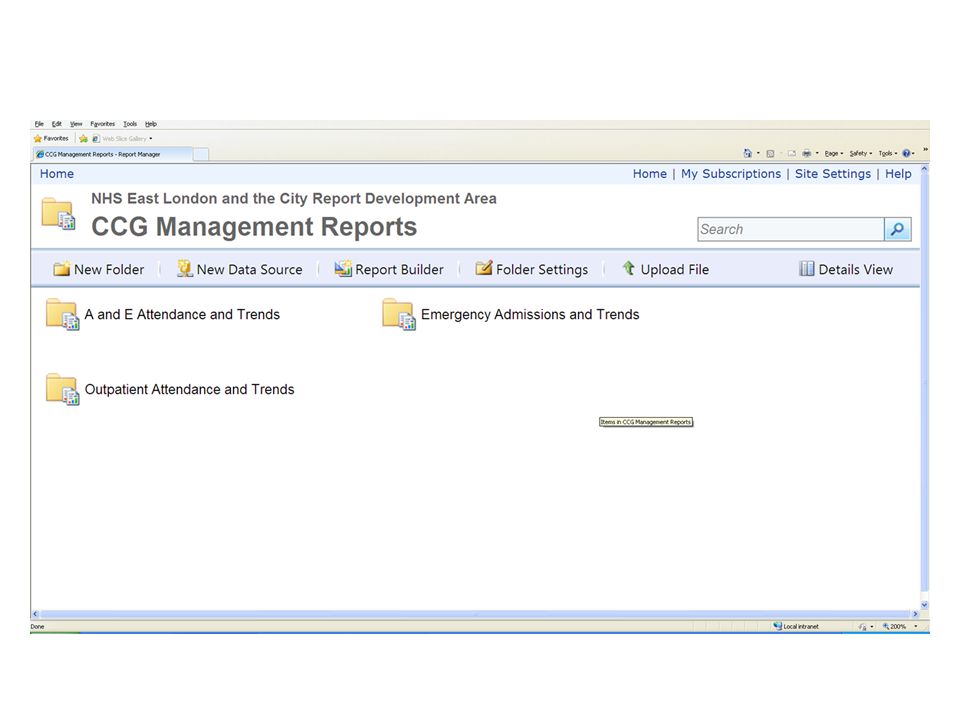960x720 pixels.
Task: Click the Print icon in command bar
Action: pos(807,153)
